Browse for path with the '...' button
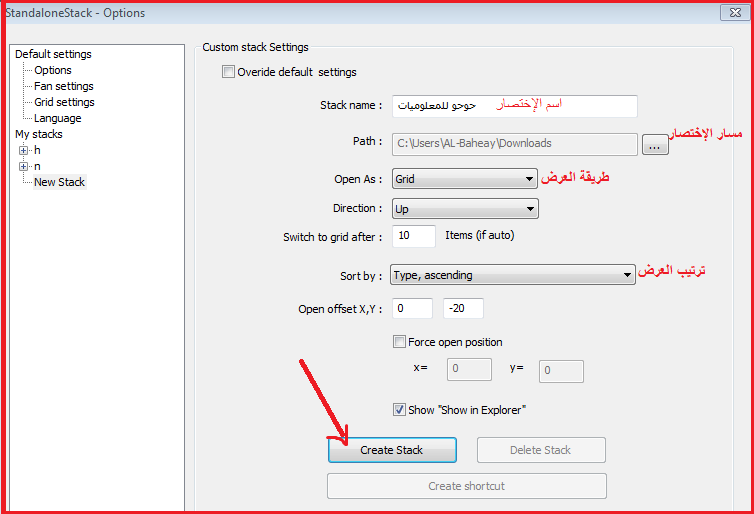754x514 pixels. (655, 145)
